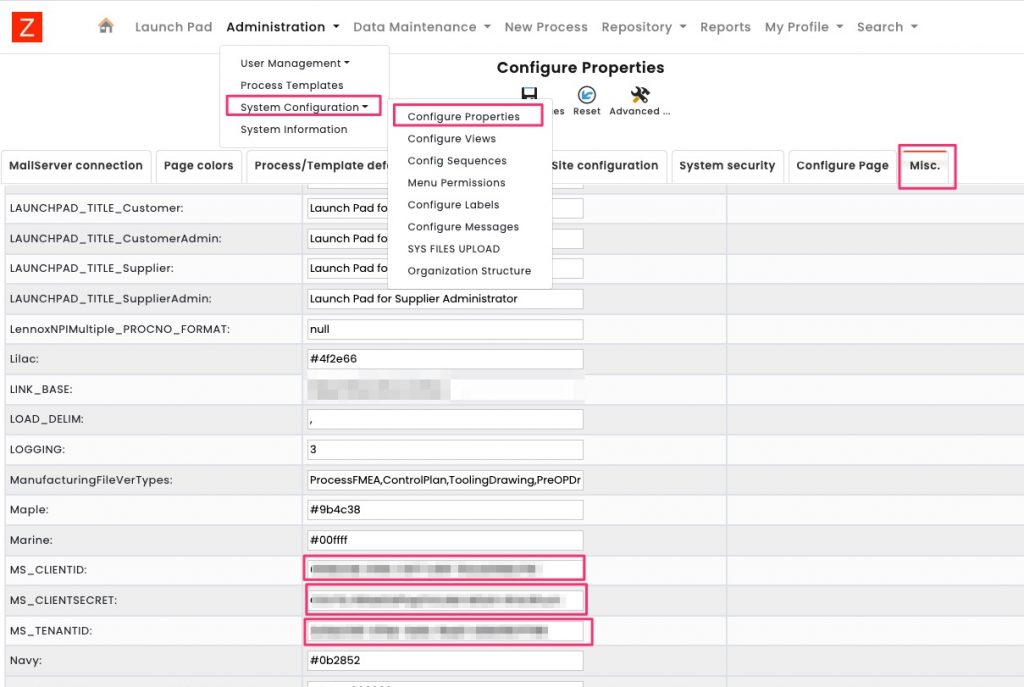Switch to the Process/Template tab
The height and width of the screenshot is (687, 1024).
pyautogui.click(x=318, y=166)
